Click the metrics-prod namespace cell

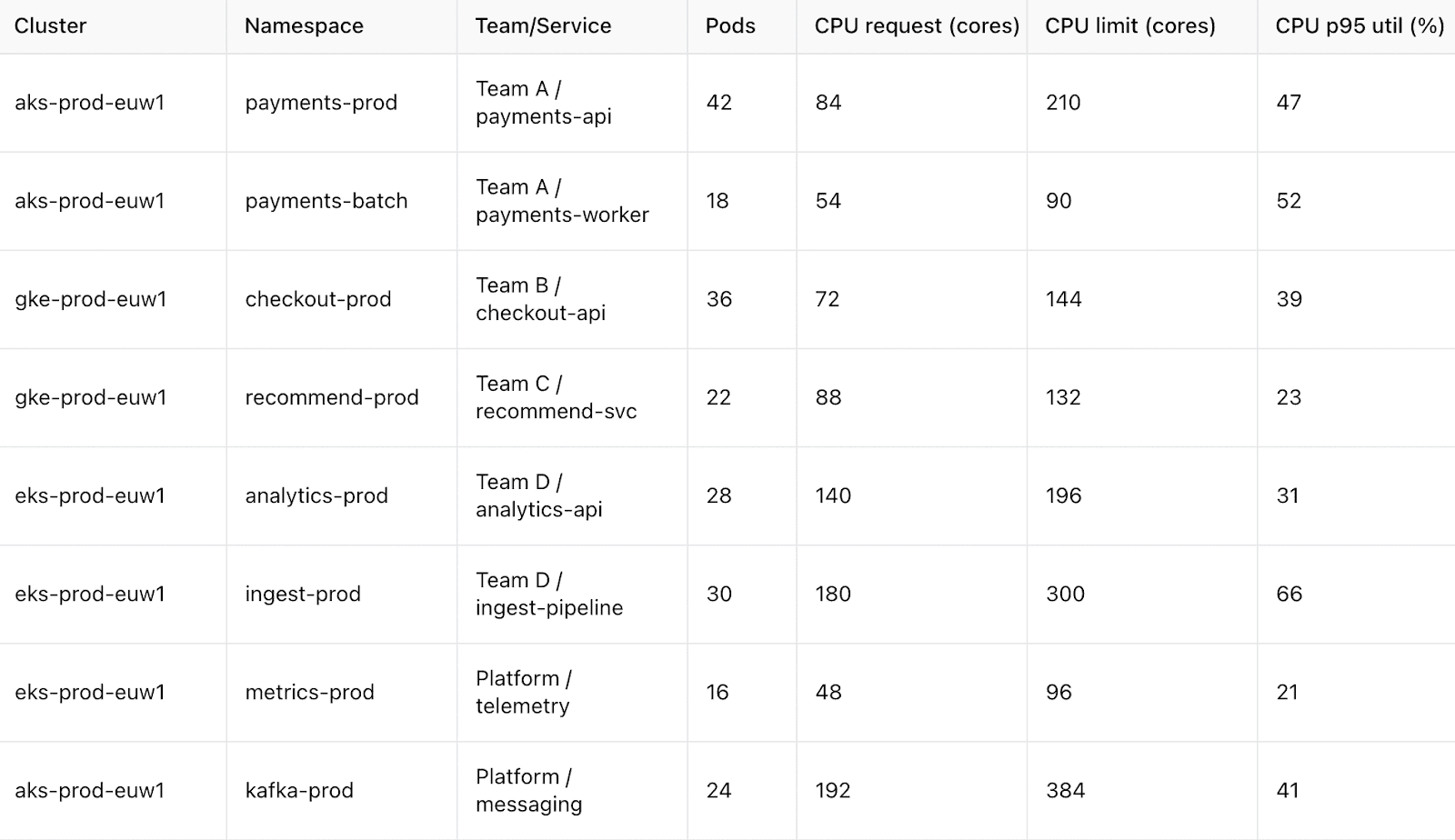tap(309, 692)
